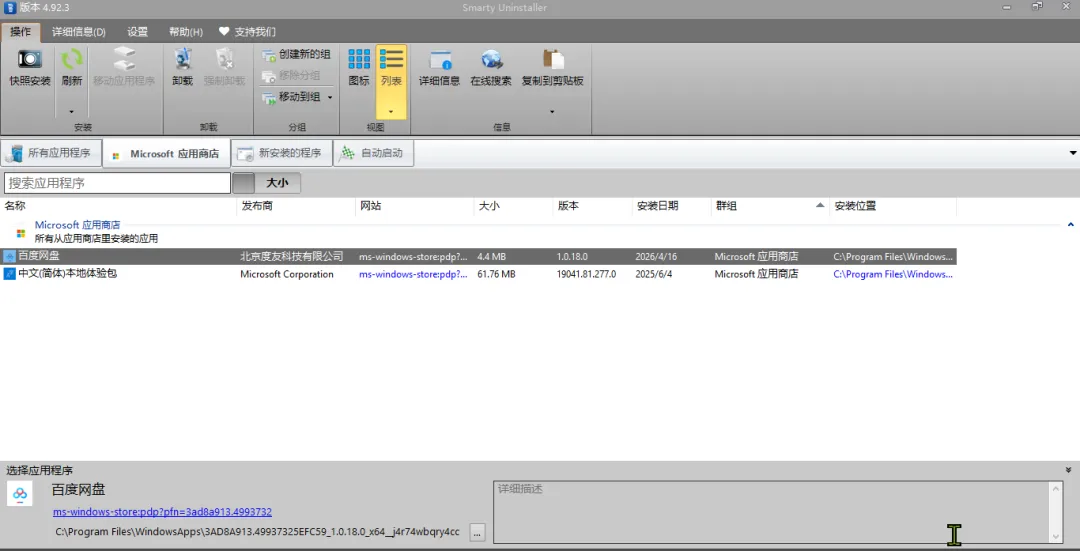Open the 操作 ribbon tab
The height and width of the screenshot is (551, 1080).
tap(21, 32)
